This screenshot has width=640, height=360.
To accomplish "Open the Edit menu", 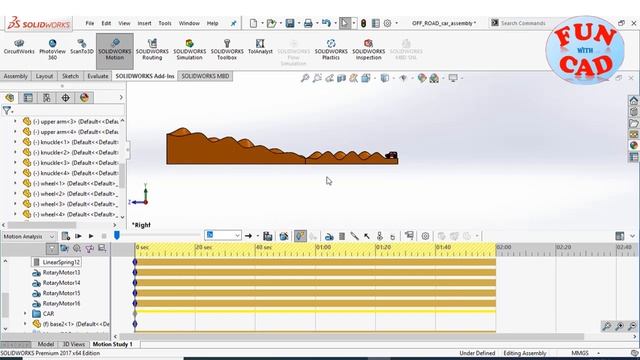I will [x=106, y=23].
